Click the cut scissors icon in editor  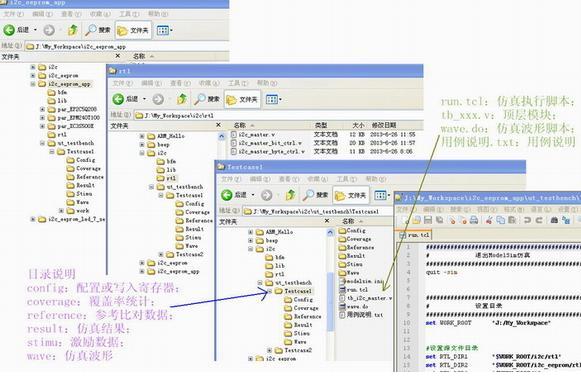tap(489, 220)
